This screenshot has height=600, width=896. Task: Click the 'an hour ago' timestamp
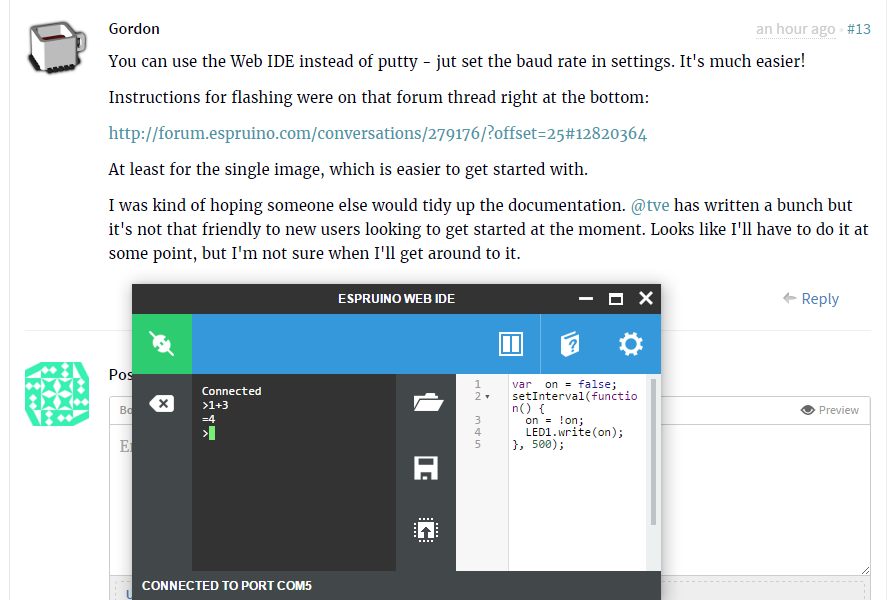(x=795, y=29)
